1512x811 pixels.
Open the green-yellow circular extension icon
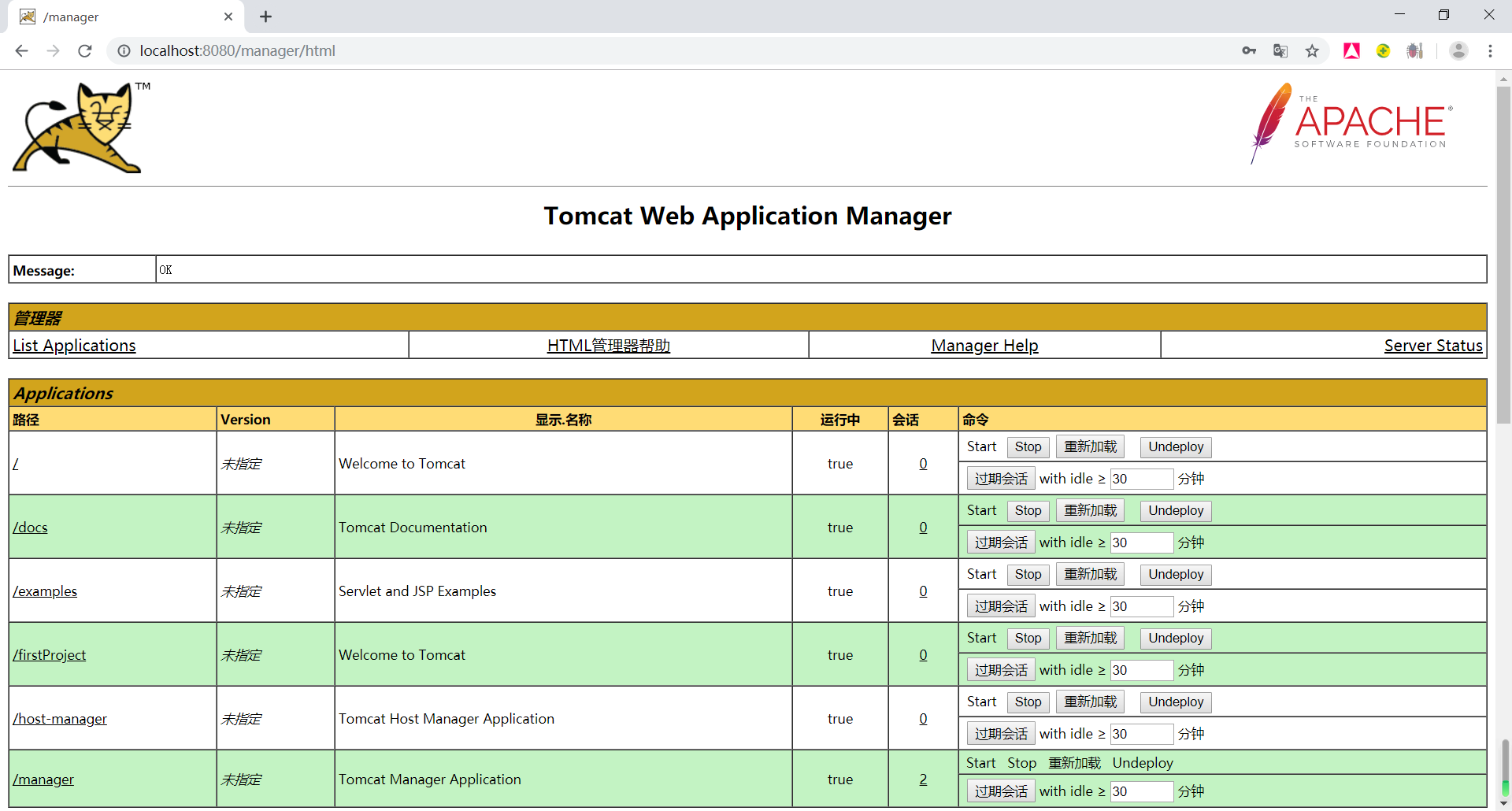(x=1383, y=50)
